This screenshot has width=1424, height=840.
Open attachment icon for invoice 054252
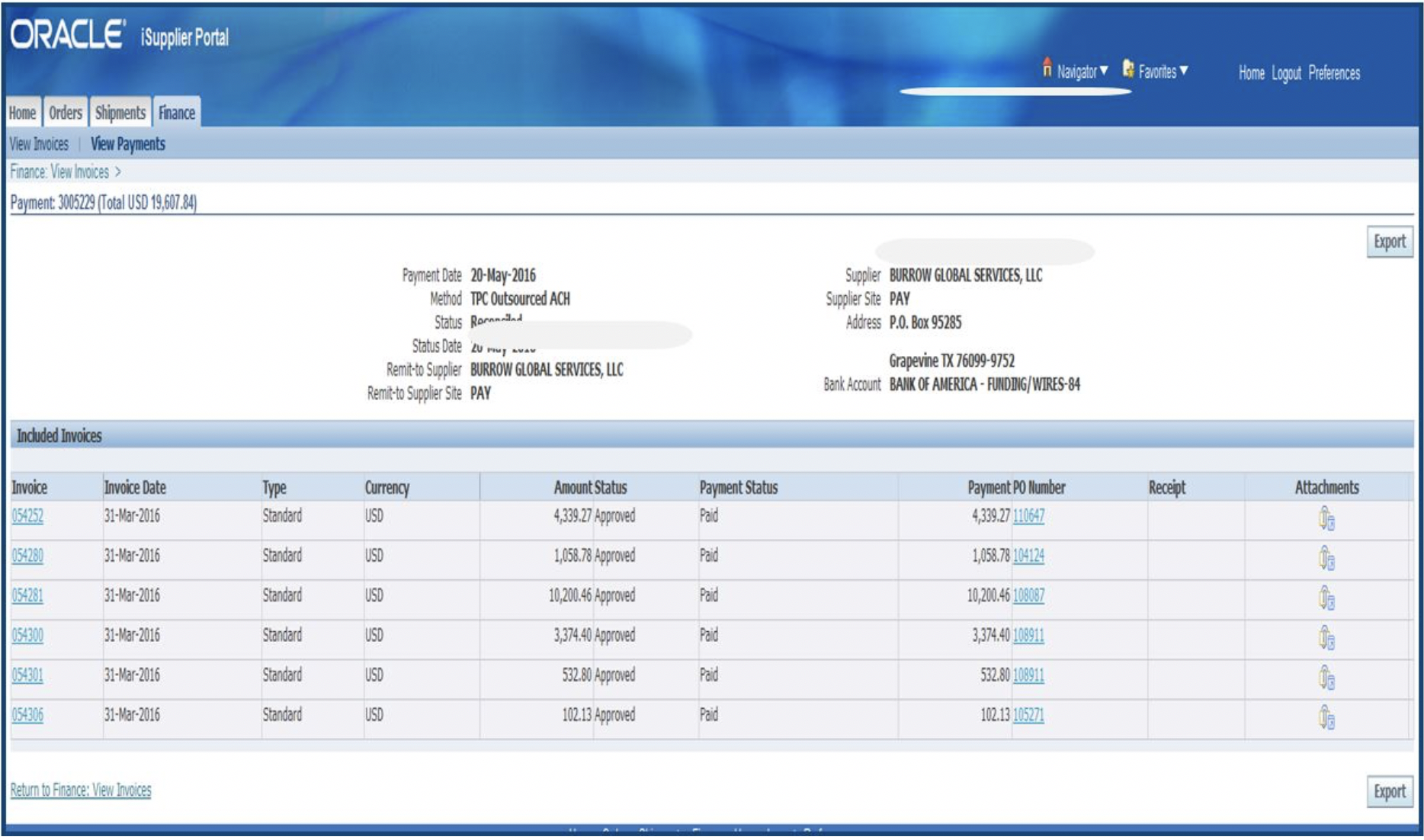tap(1326, 520)
